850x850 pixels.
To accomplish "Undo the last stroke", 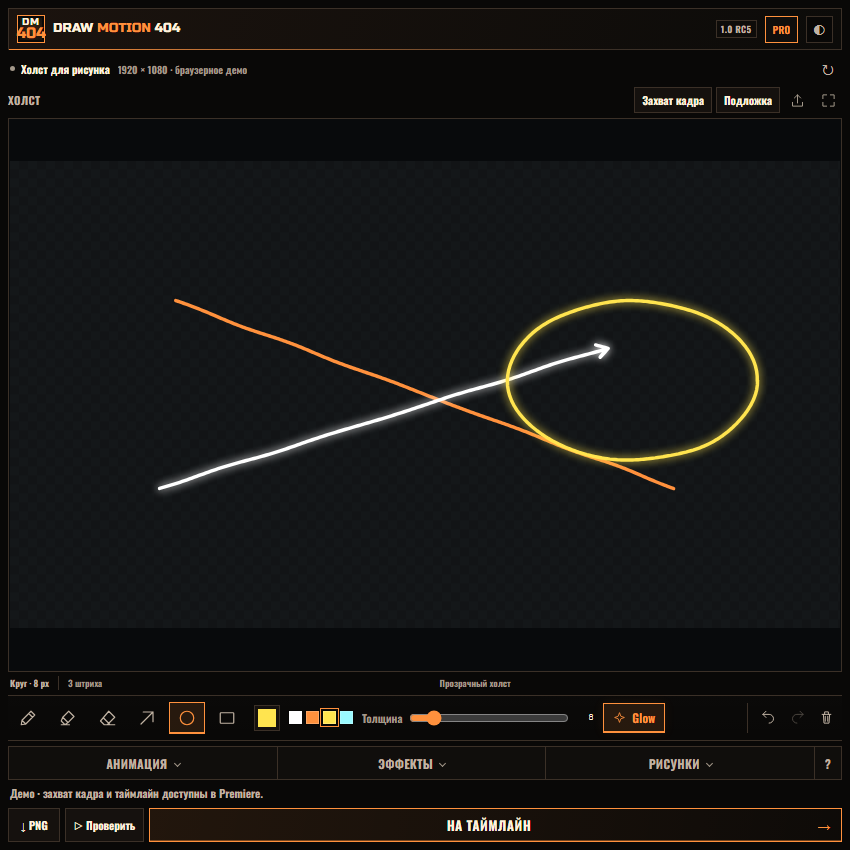I will pos(768,718).
